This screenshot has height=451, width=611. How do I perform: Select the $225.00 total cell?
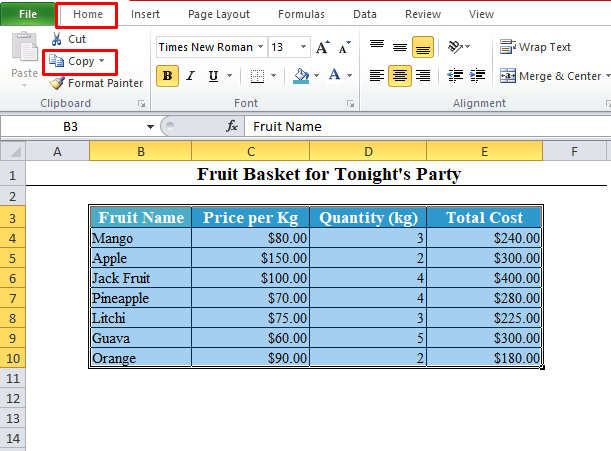click(x=484, y=318)
